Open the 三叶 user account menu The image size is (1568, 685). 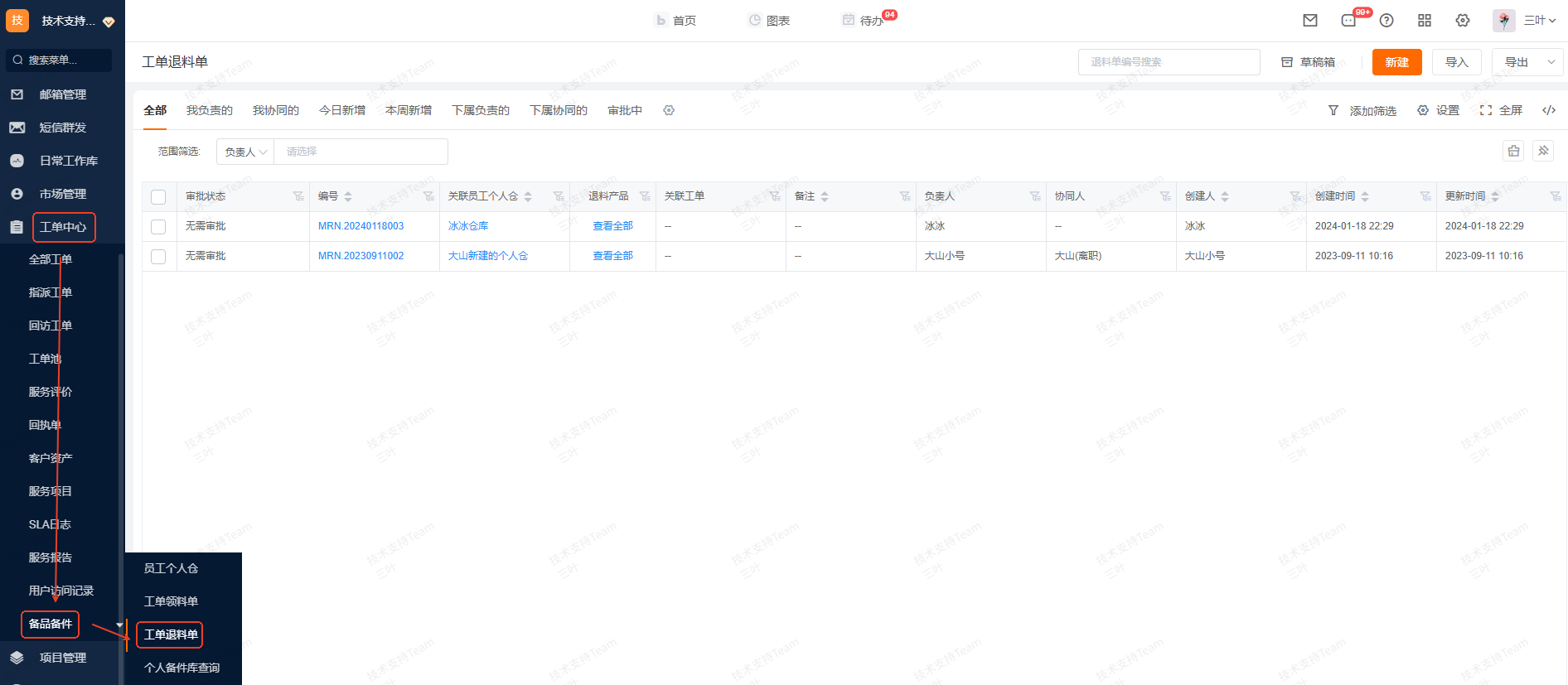(1539, 21)
